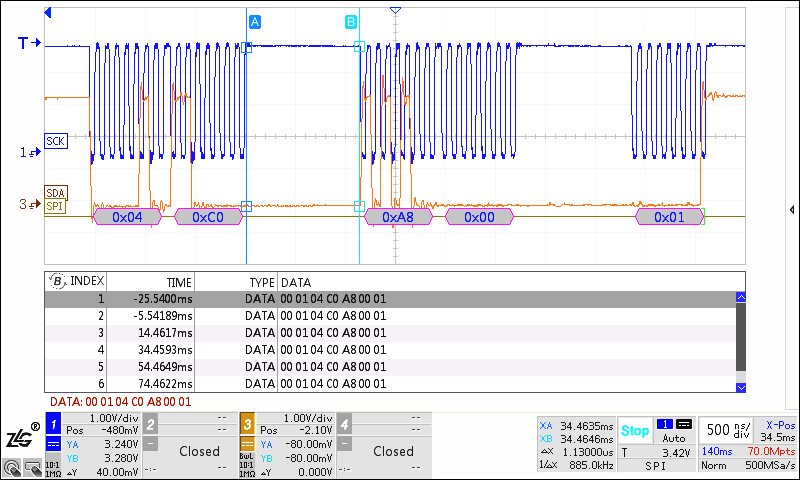Click channel 1 DC coupling icon
800x480 pixels.
(54, 444)
